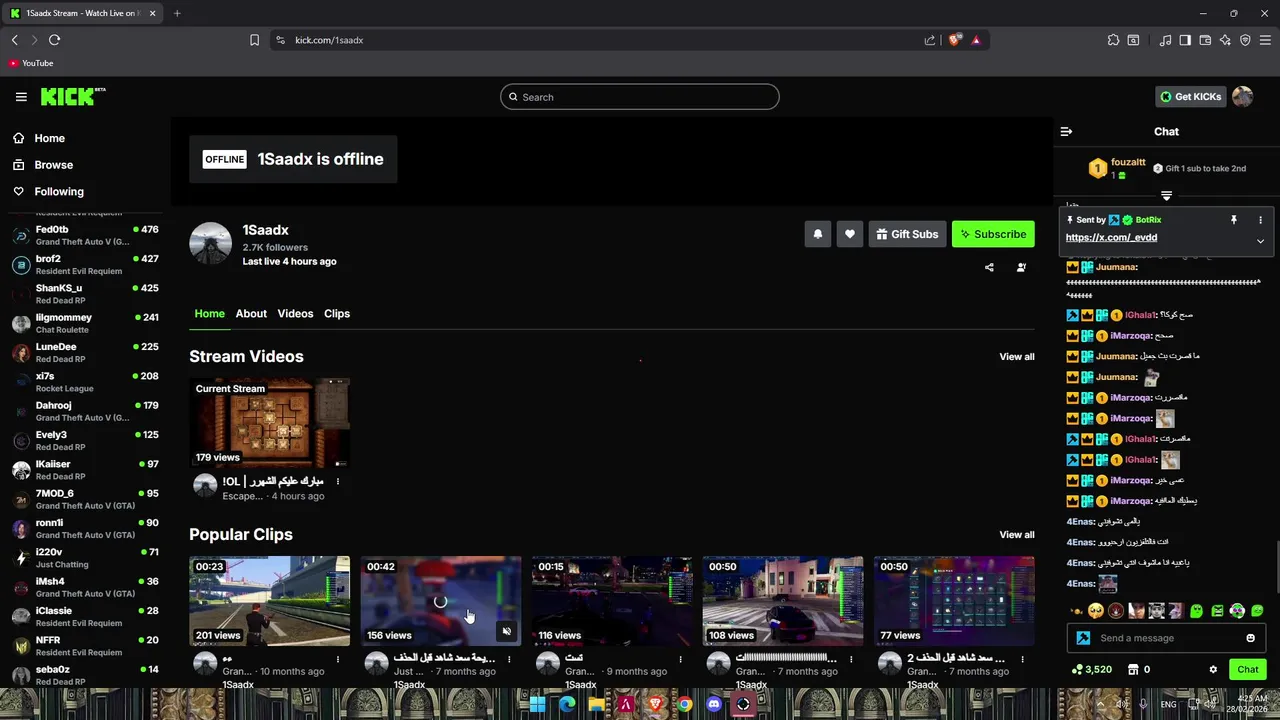Open the 00:15 clip with 116 views
The height and width of the screenshot is (720, 1280).
612,601
